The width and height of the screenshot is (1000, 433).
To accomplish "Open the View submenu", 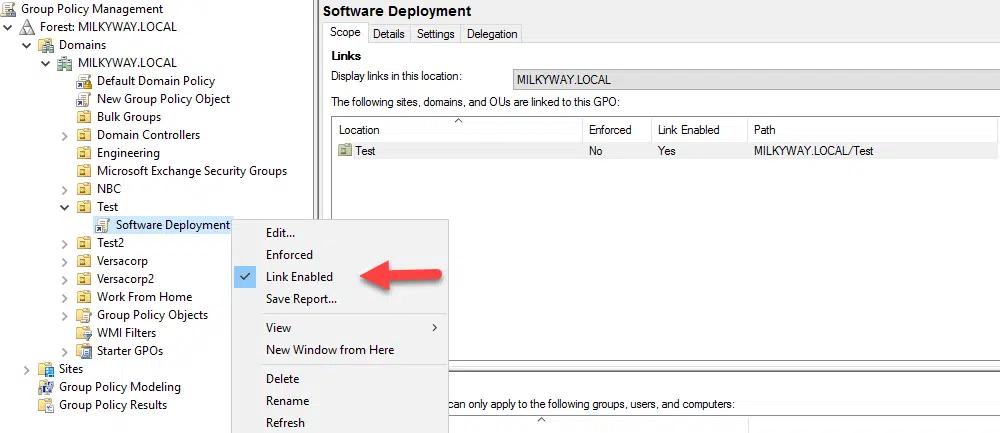I will (341, 328).
